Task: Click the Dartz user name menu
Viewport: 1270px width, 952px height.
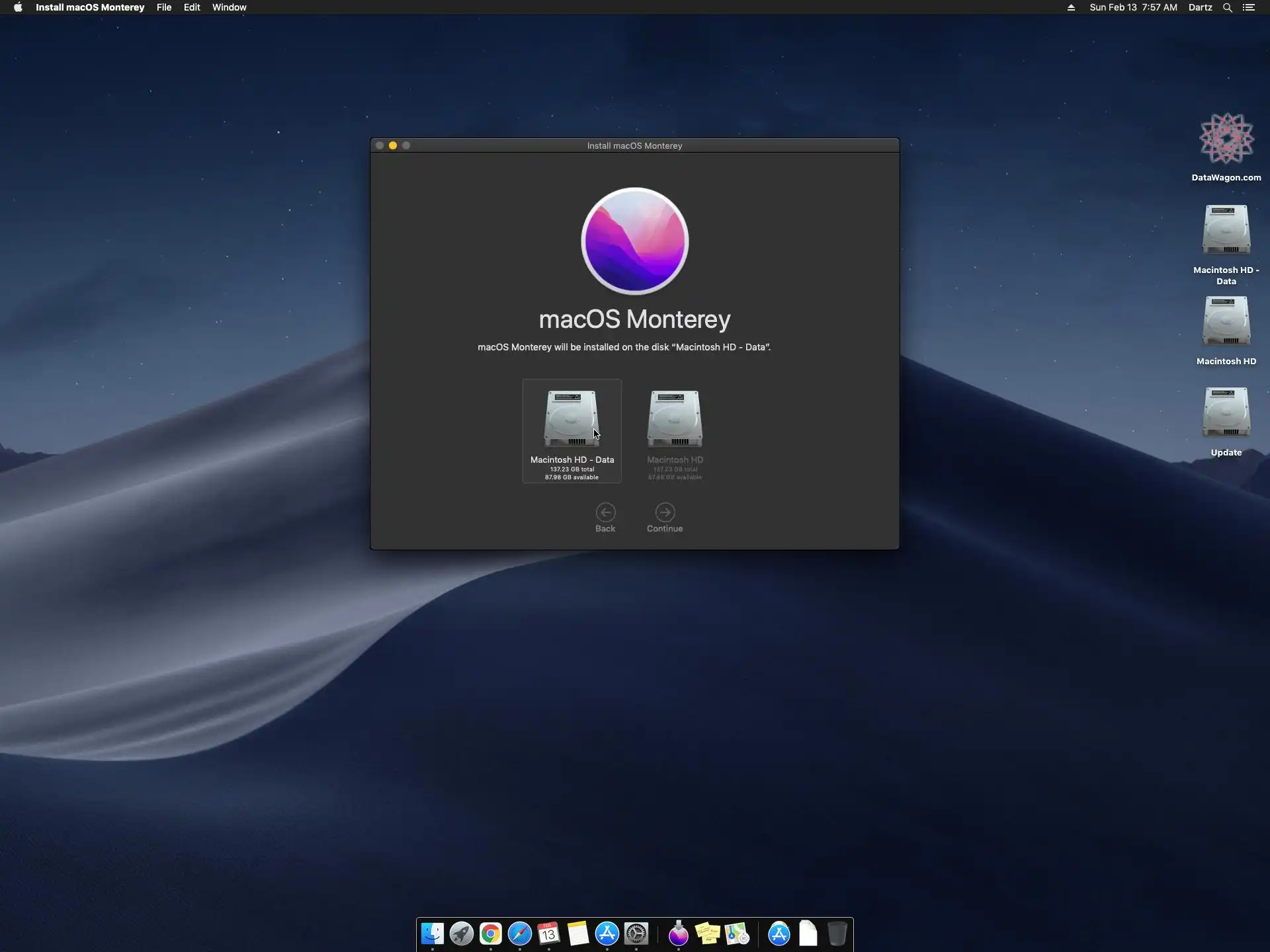Action: pyautogui.click(x=1200, y=7)
